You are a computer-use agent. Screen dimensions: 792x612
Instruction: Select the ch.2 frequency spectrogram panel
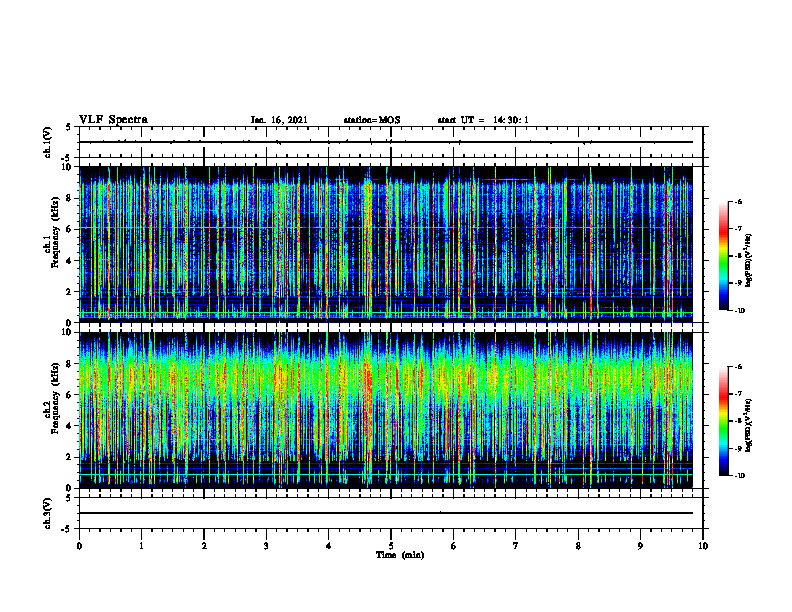tap(386, 410)
